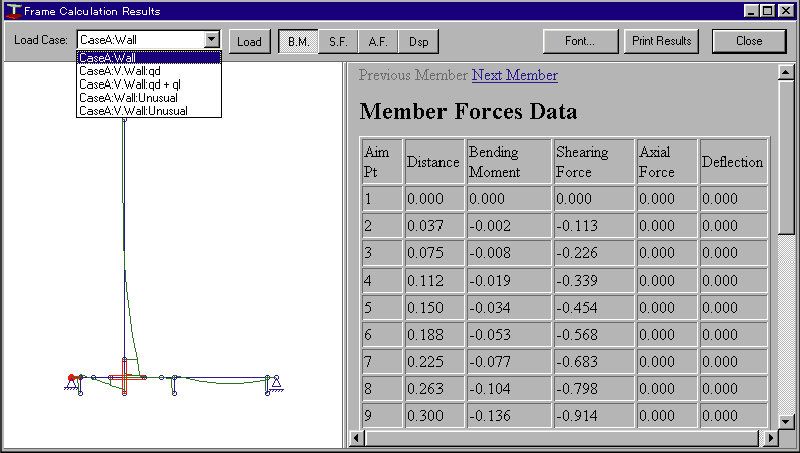Image resolution: width=800 pixels, height=453 pixels.
Task: Open the Font... settings dialog
Action: click(x=579, y=41)
